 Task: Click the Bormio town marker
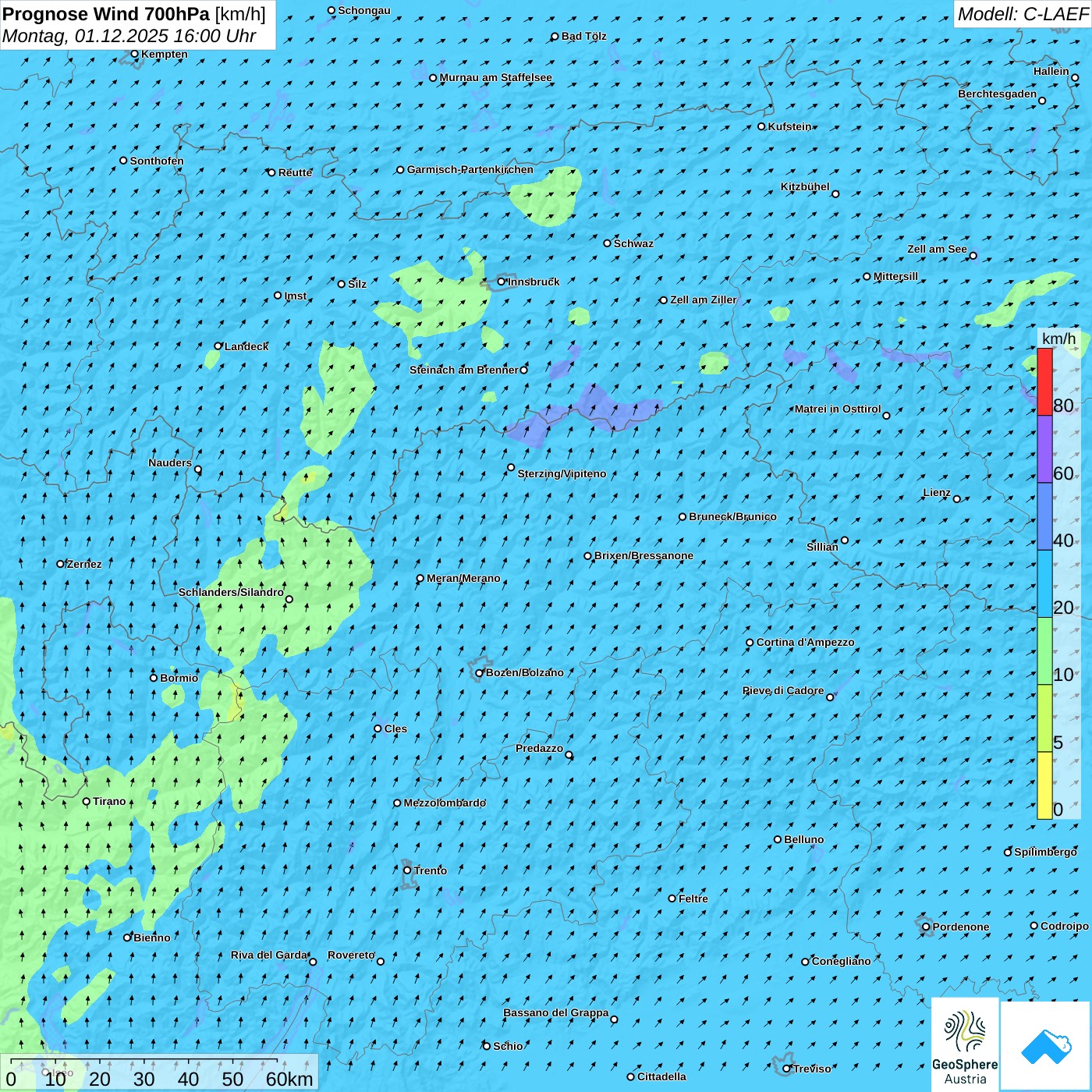click(x=154, y=678)
